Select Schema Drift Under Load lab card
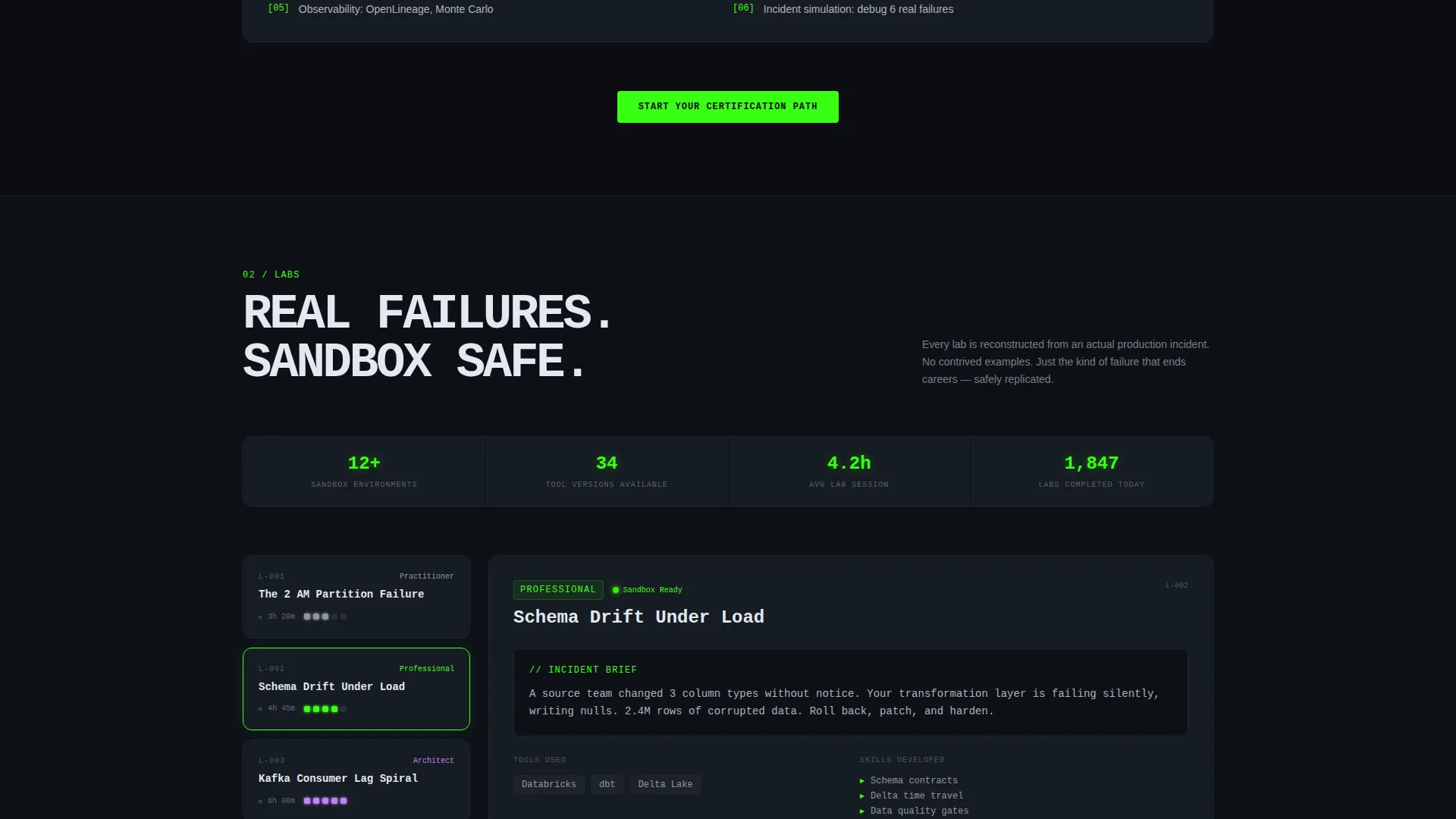 356,689
